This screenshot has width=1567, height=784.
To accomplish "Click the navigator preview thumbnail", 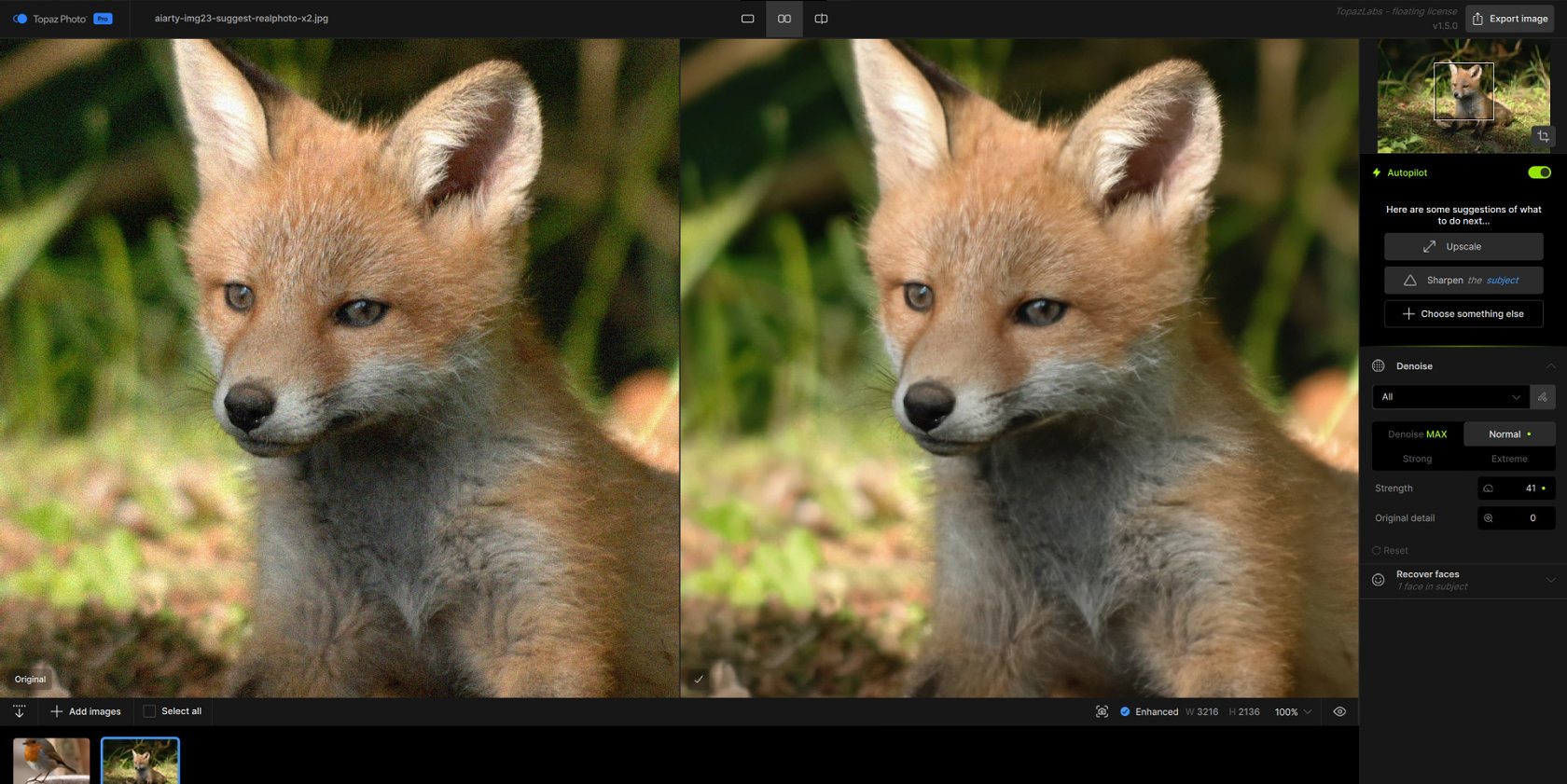I will (1463, 96).
